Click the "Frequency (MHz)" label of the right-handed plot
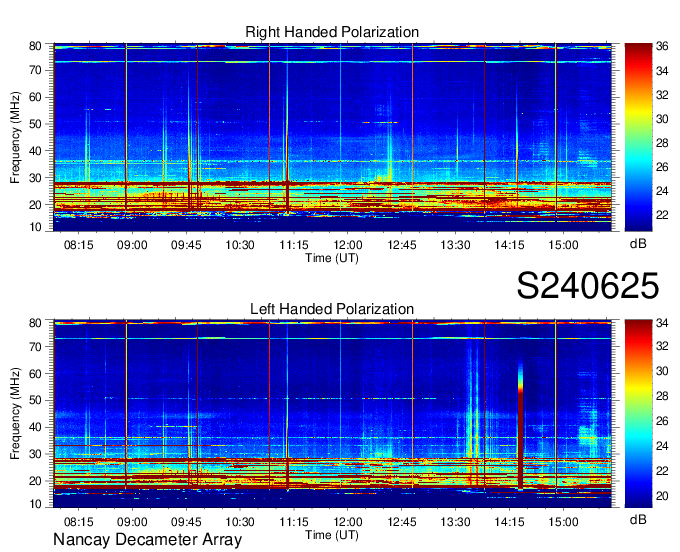Image resolution: width=680 pixels, height=552 pixels. coord(15,137)
